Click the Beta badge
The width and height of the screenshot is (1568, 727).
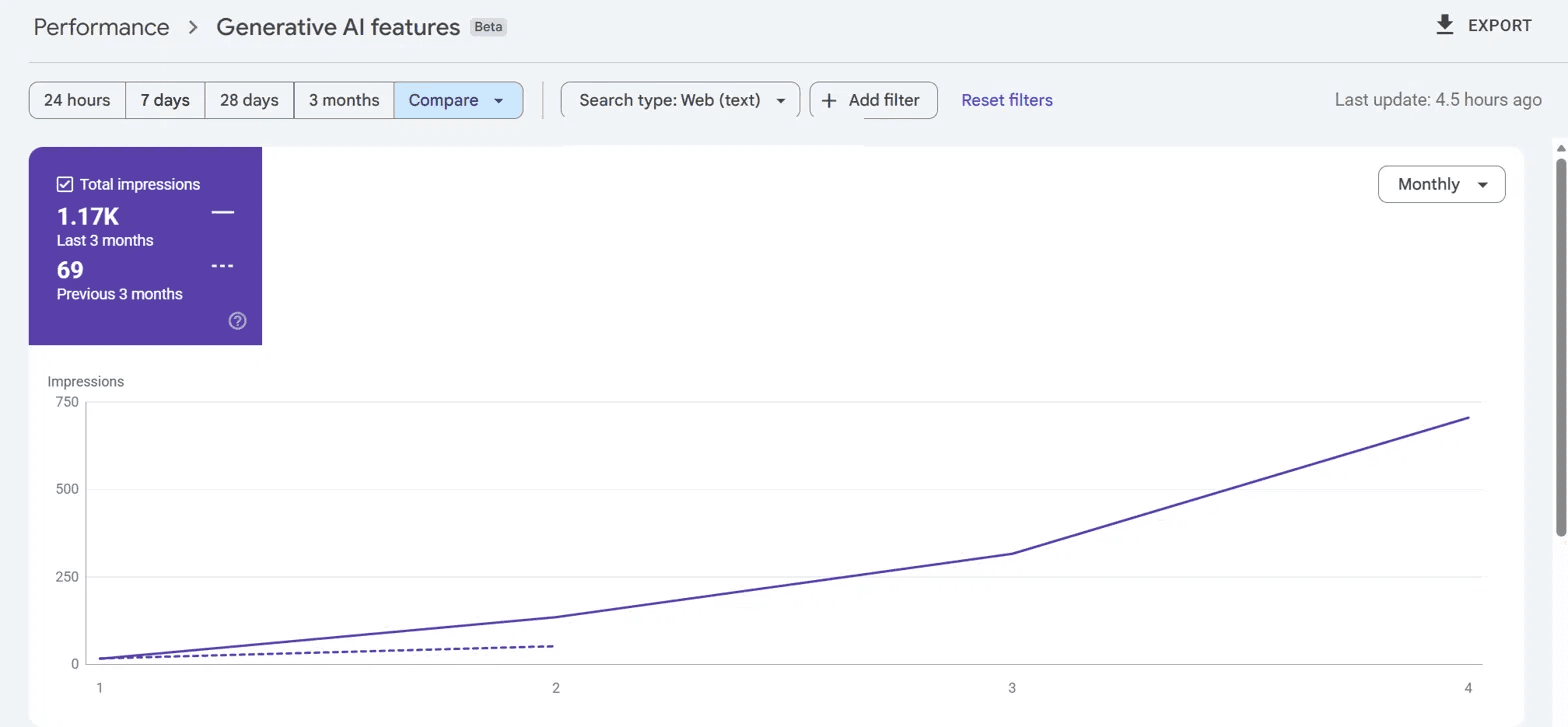(488, 27)
